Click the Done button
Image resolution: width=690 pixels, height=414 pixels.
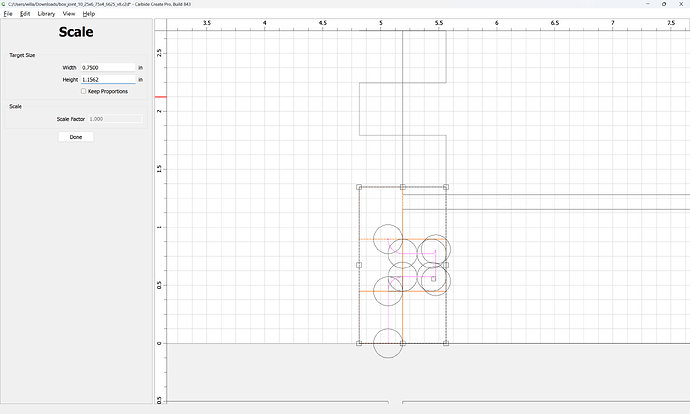click(x=76, y=137)
